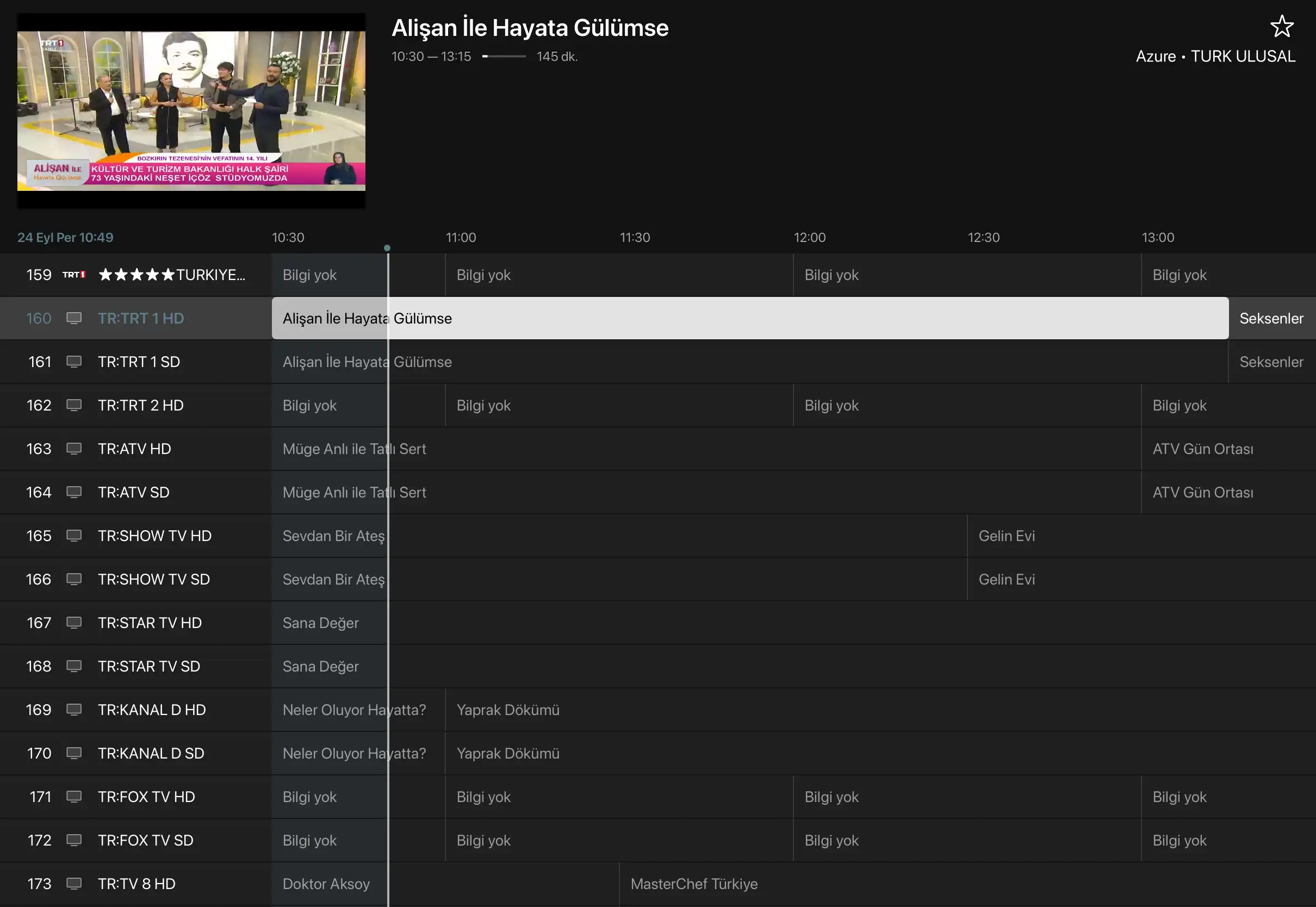Select the TV icon for TR:STAR TV HD
The image size is (1316, 907).
tap(74, 623)
